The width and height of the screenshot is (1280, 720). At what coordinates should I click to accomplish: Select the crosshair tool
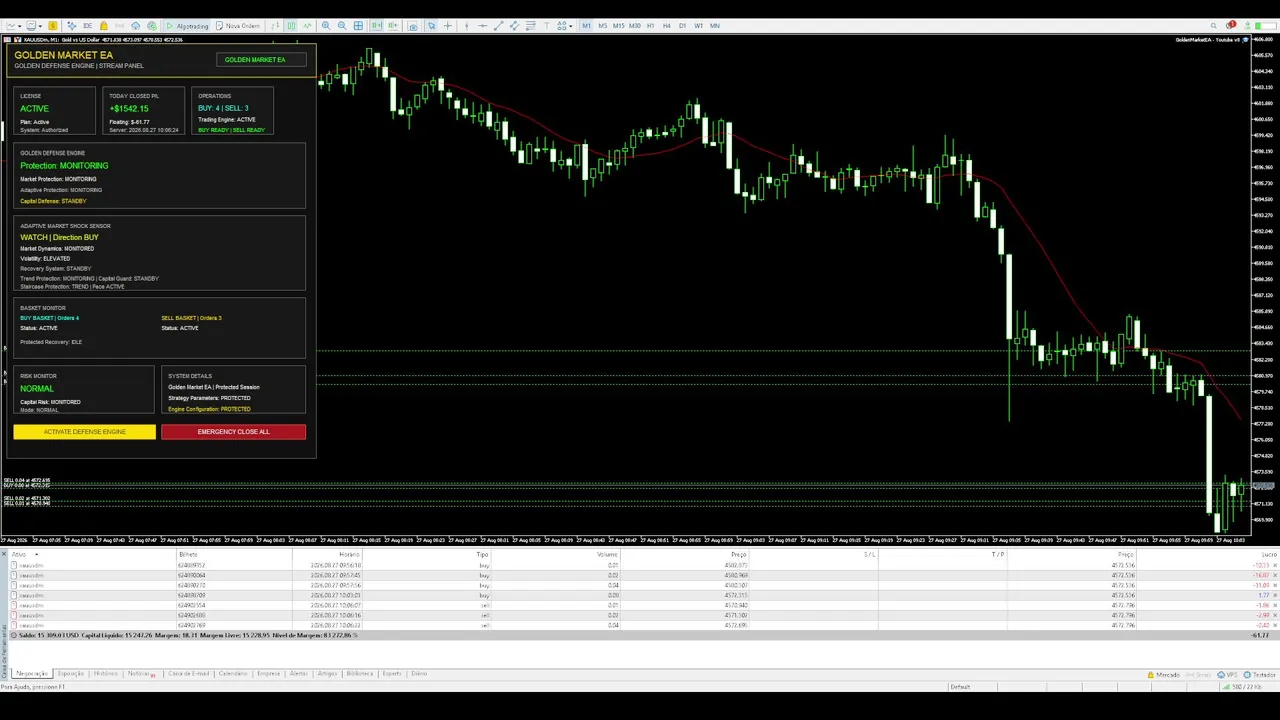(447, 26)
